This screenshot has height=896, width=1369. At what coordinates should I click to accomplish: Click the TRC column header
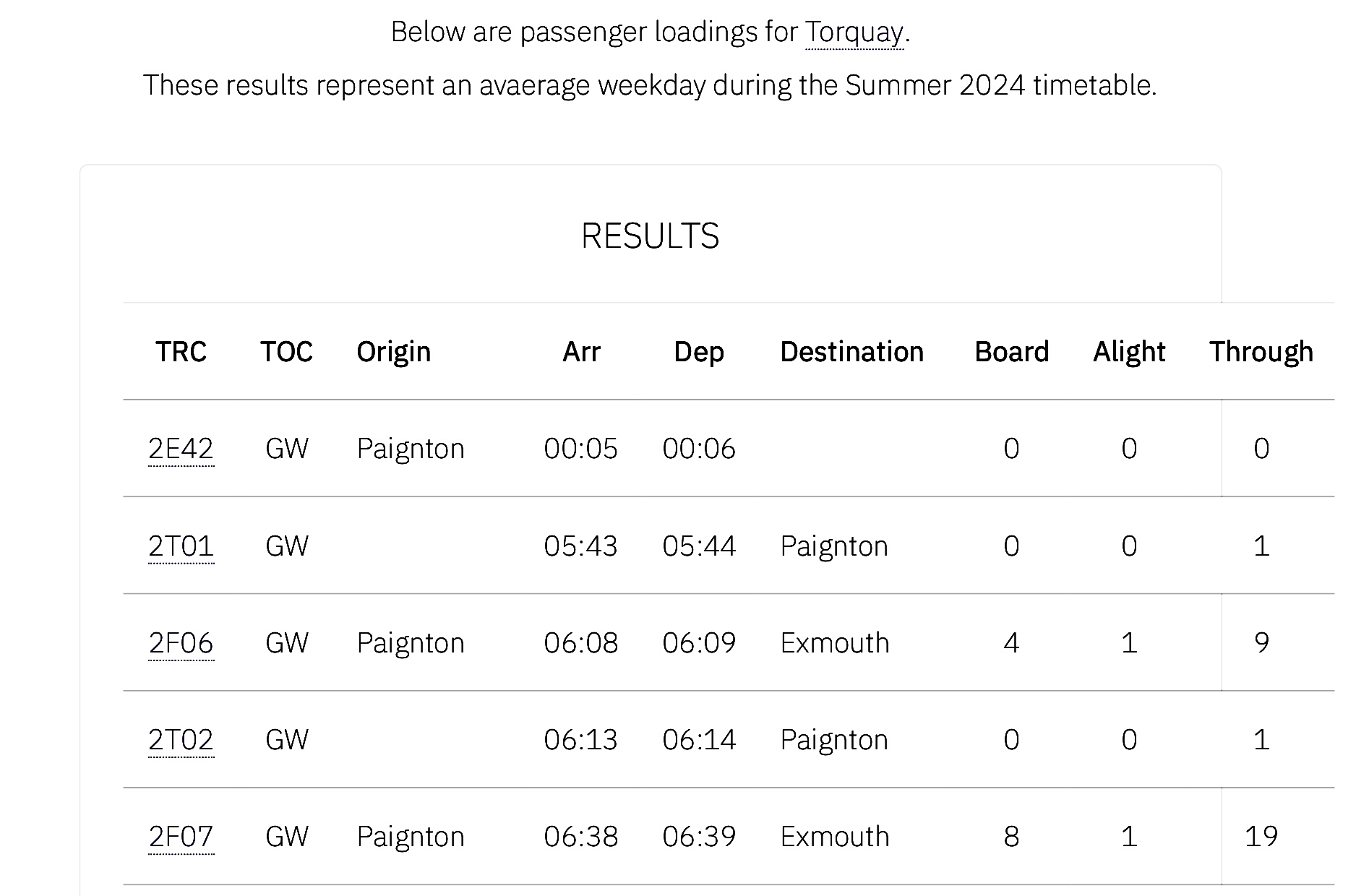[181, 352]
